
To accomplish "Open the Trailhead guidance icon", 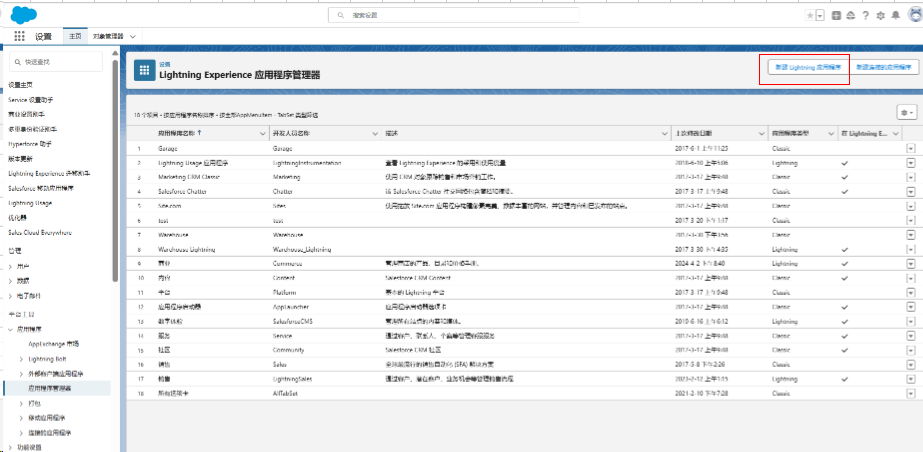I will click(851, 15).
